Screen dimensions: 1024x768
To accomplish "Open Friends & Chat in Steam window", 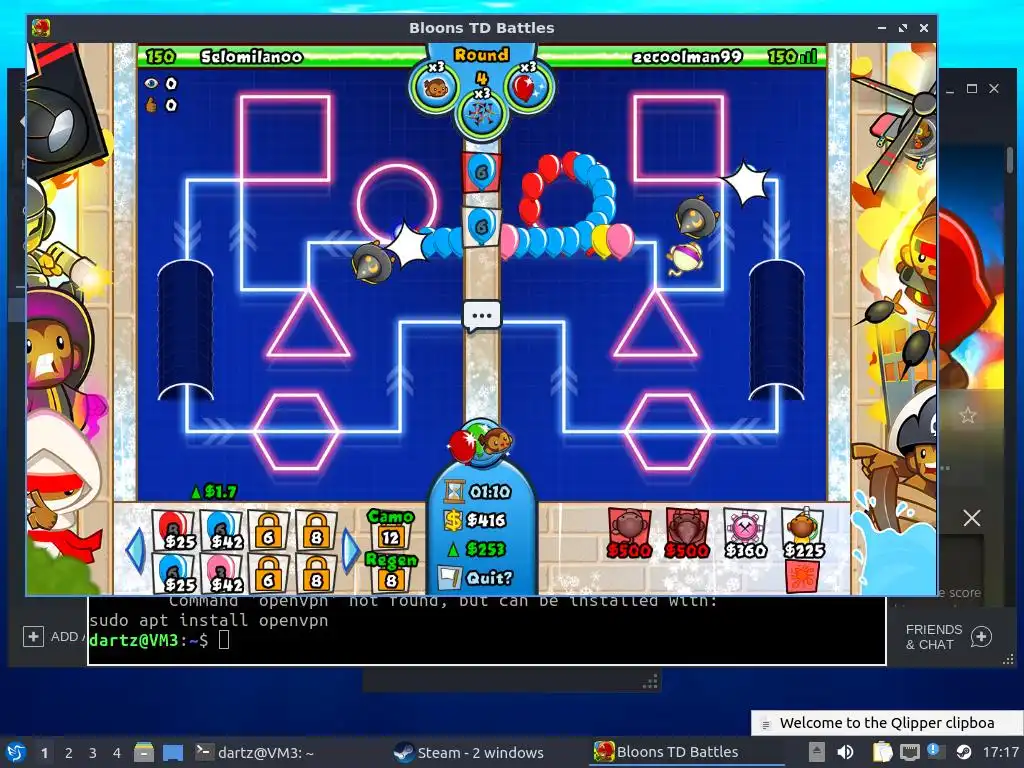I will 949,637.
